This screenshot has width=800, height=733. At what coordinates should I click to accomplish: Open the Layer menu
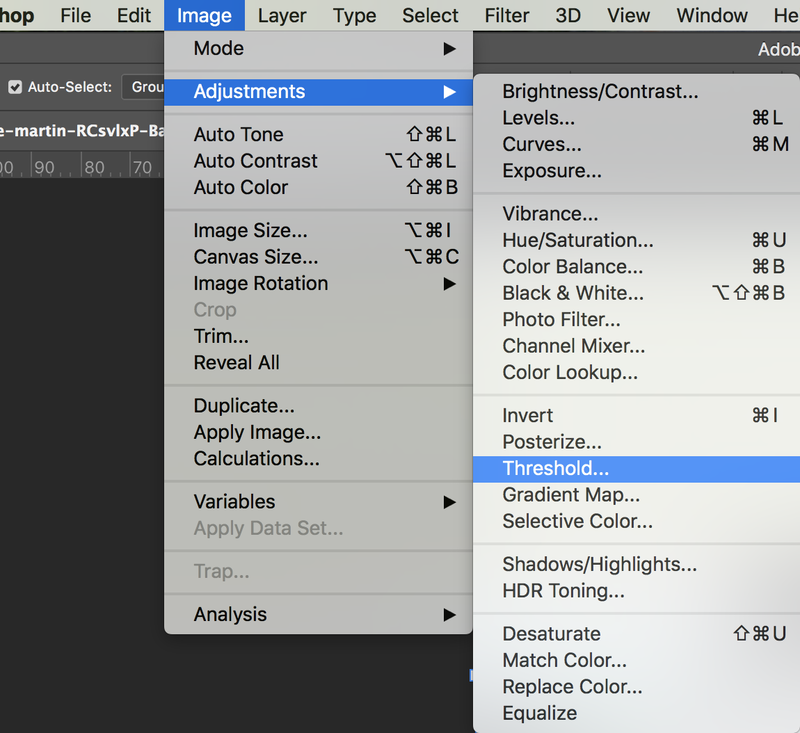click(x=282, y=16)
